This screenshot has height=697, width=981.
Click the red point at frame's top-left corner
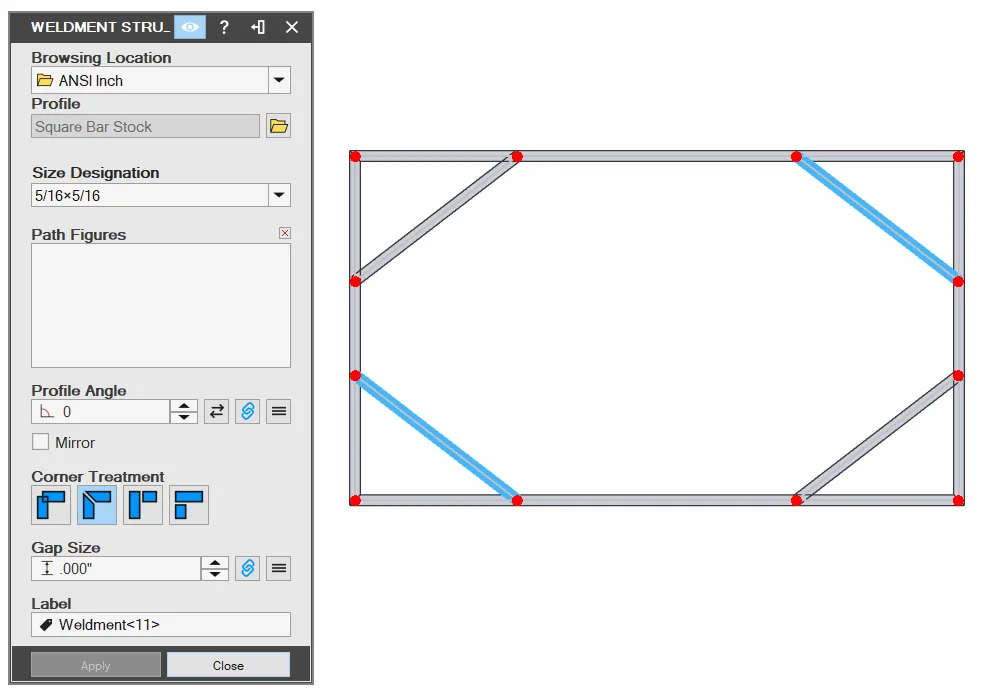point(355,156)
